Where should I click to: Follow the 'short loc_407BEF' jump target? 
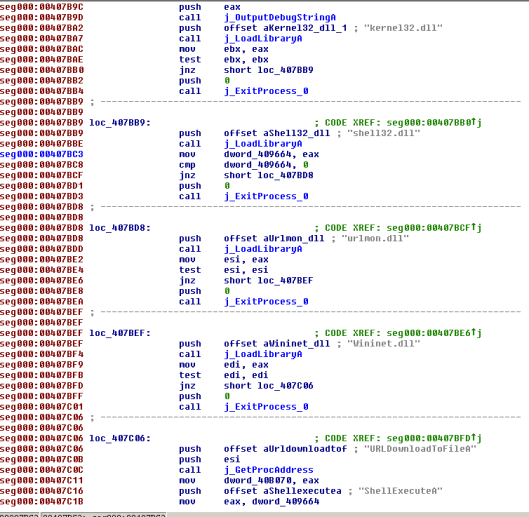point(268,280)
